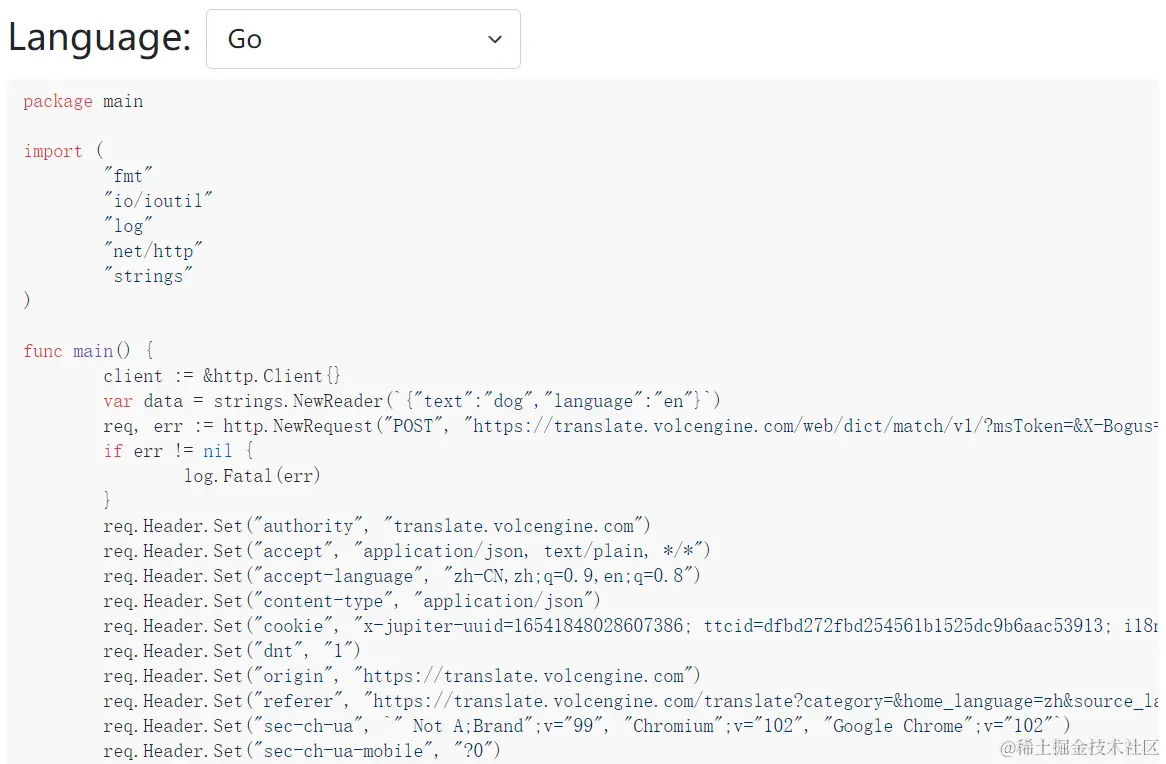Click the "sec-ch-ua-mobile" header line
1166x764 pixels.
302,750
